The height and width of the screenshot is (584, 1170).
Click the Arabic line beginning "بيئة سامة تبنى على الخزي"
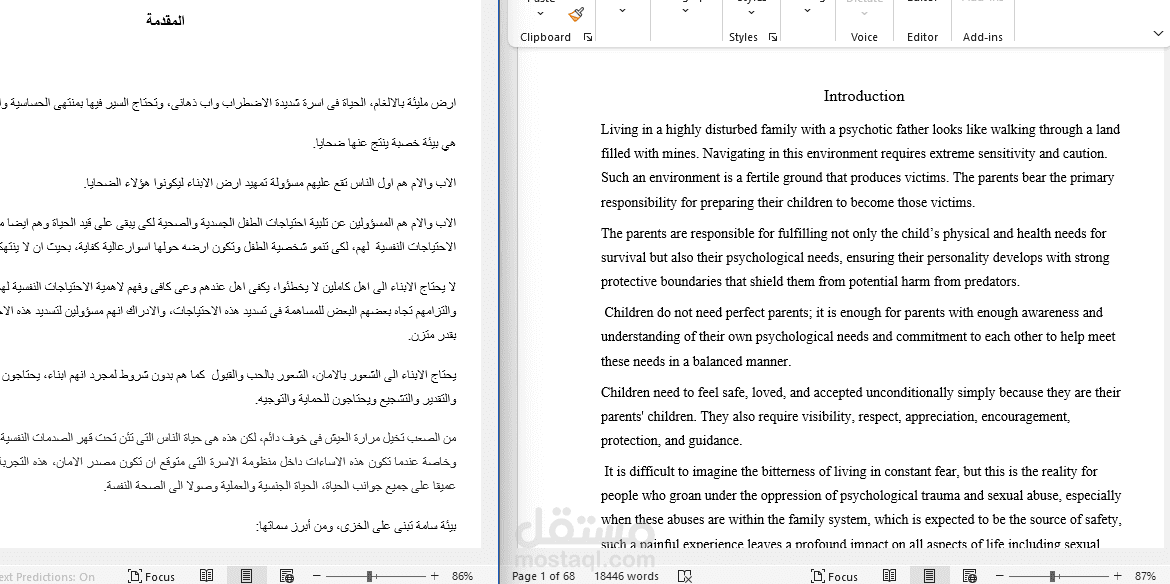click(x=357, y=527)
